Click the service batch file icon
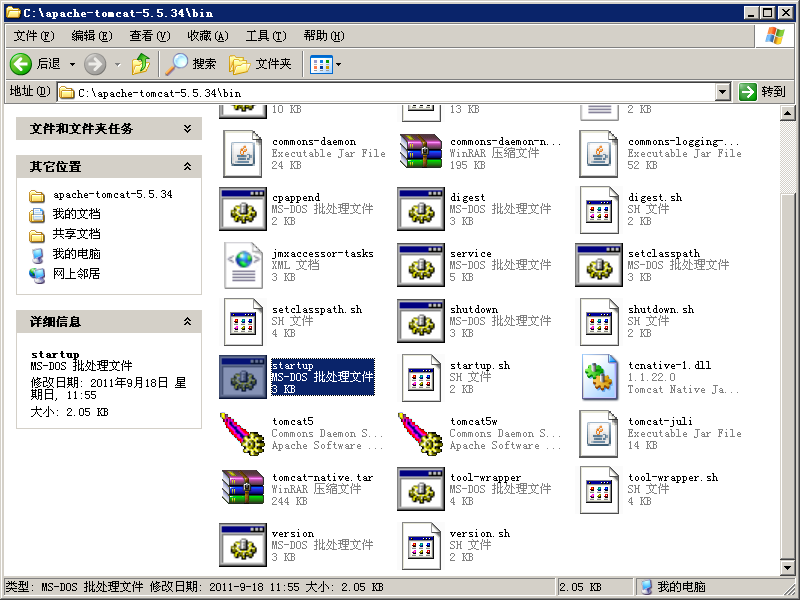Viewport: 800px width, 600px height. [x=421, y=265]
